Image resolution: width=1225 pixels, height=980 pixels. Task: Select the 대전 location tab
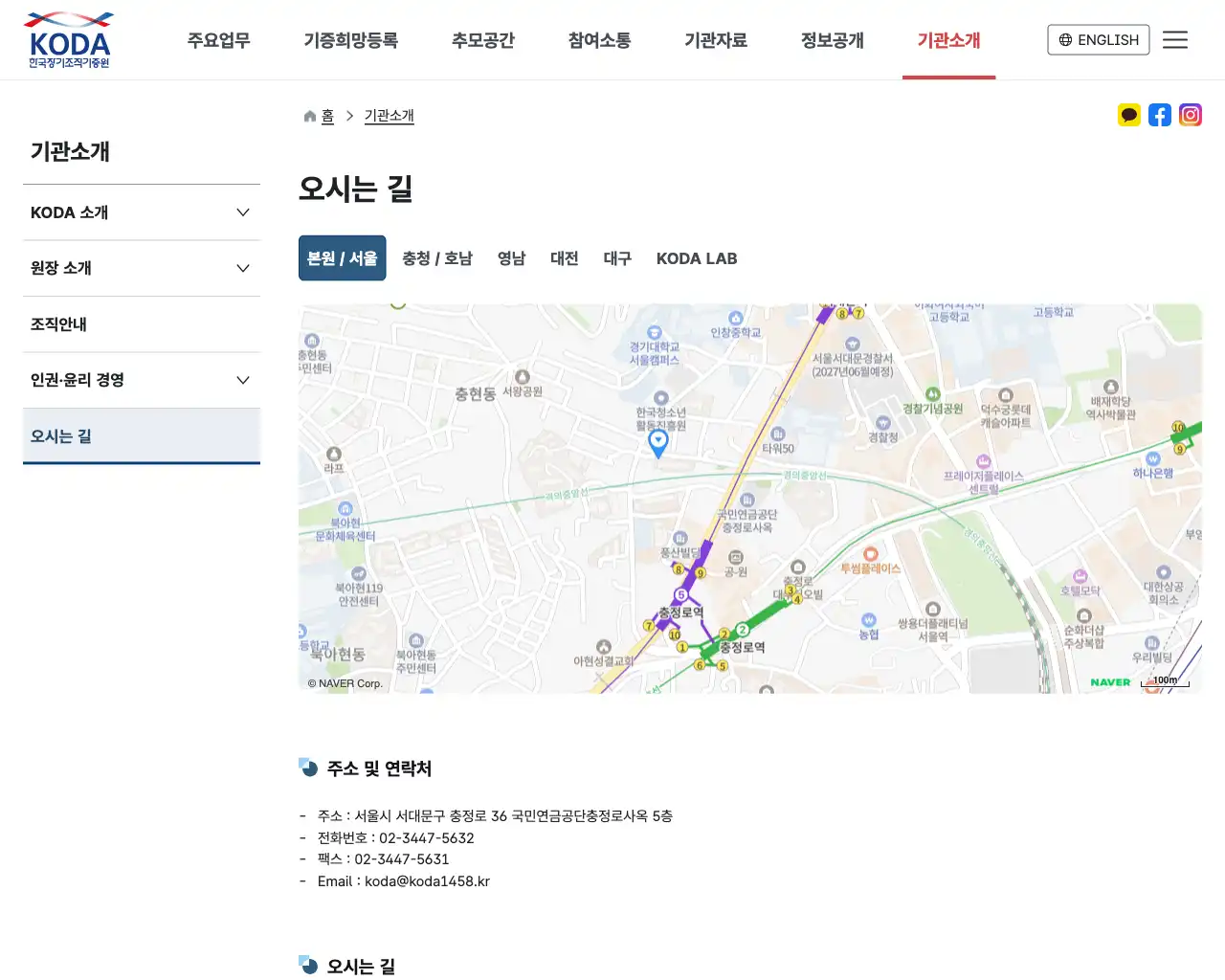pos(565,258)
